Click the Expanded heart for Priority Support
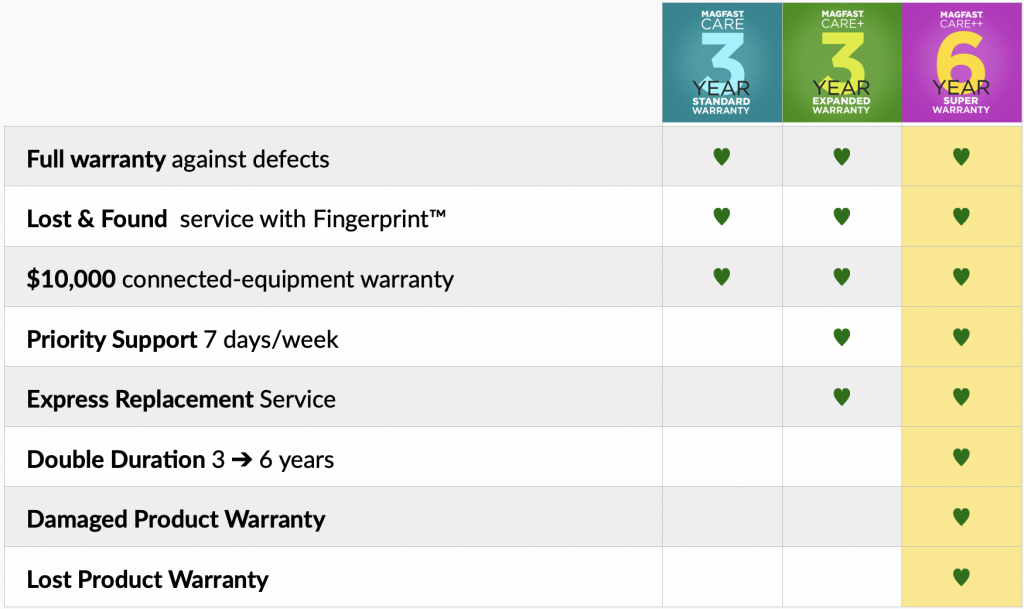 coord(842,337)
